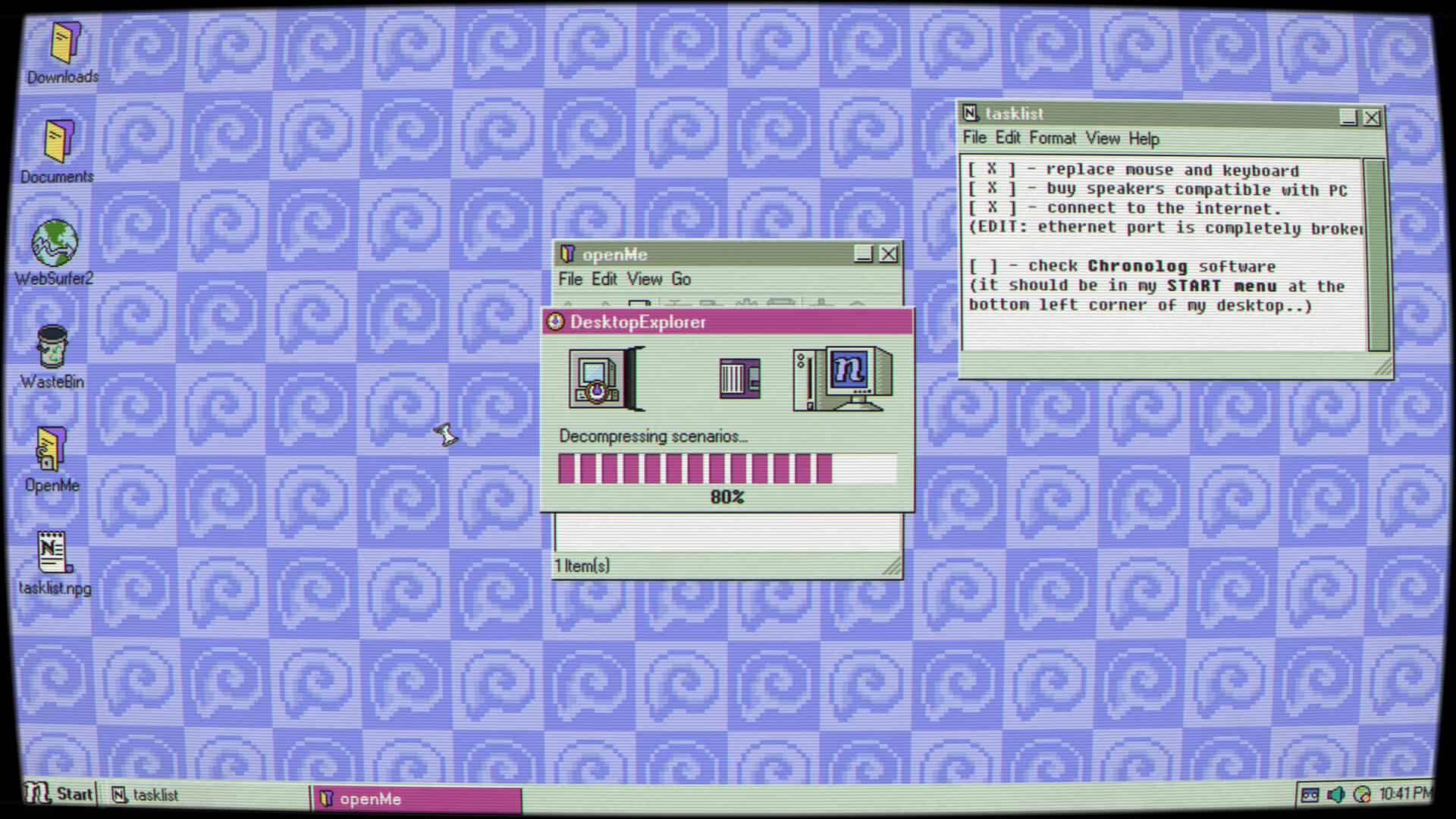Toggle 'connect to the internet' checkbox

[x=992, y=208]
